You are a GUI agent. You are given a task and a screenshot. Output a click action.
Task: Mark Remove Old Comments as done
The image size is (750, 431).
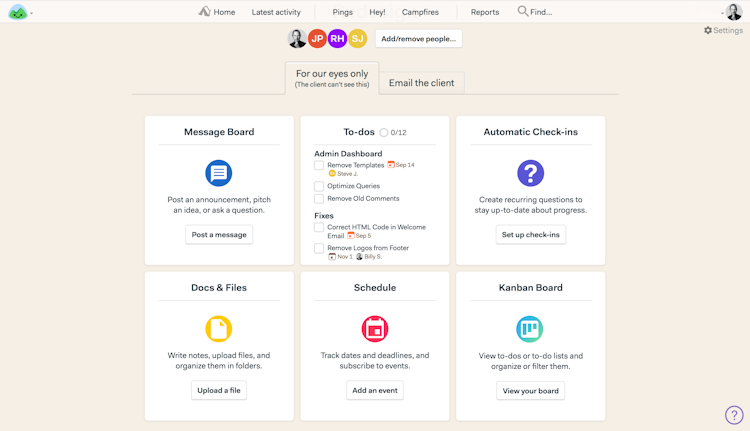319,199
